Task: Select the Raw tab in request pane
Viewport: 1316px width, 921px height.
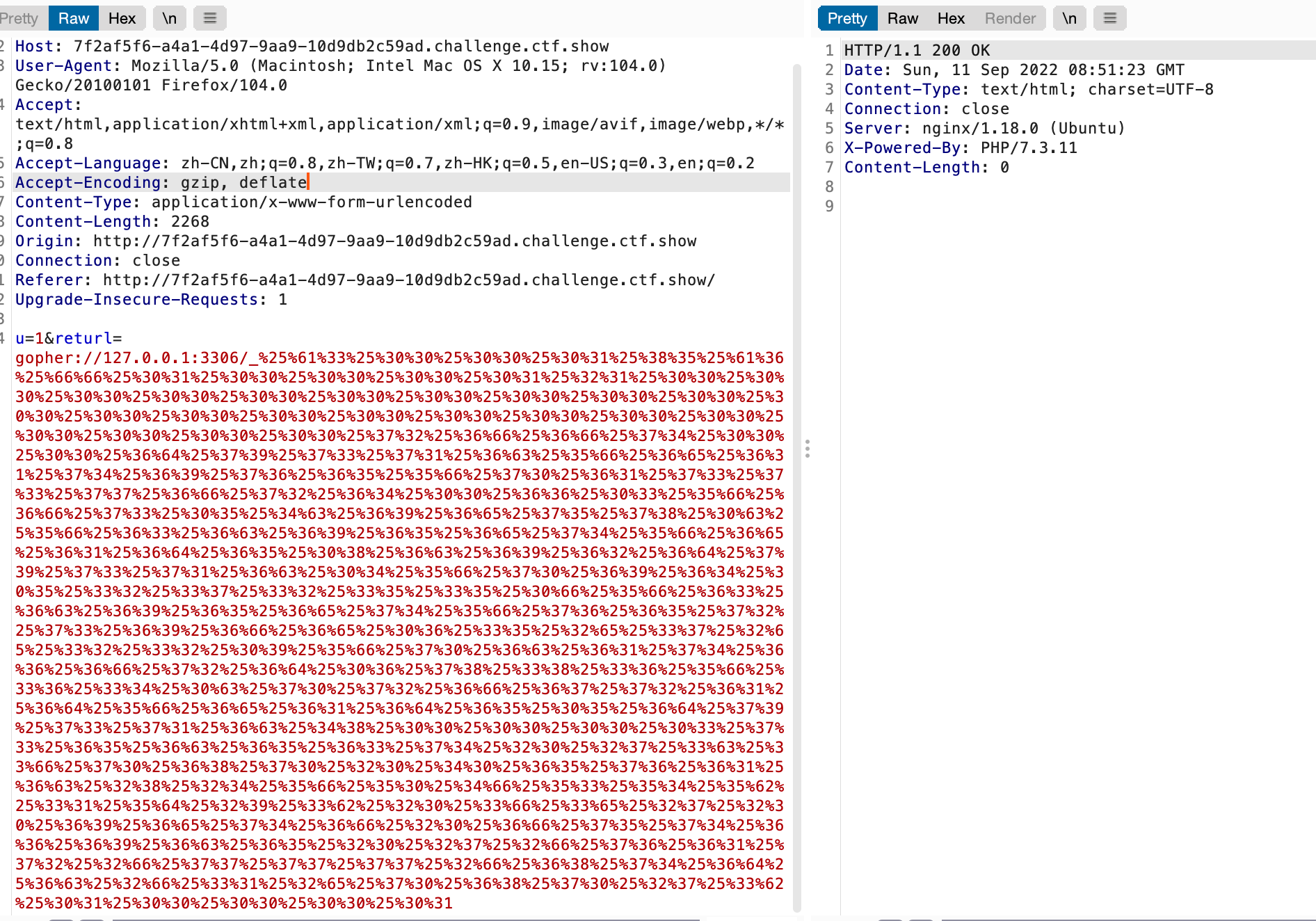Action: coord(74,19)
